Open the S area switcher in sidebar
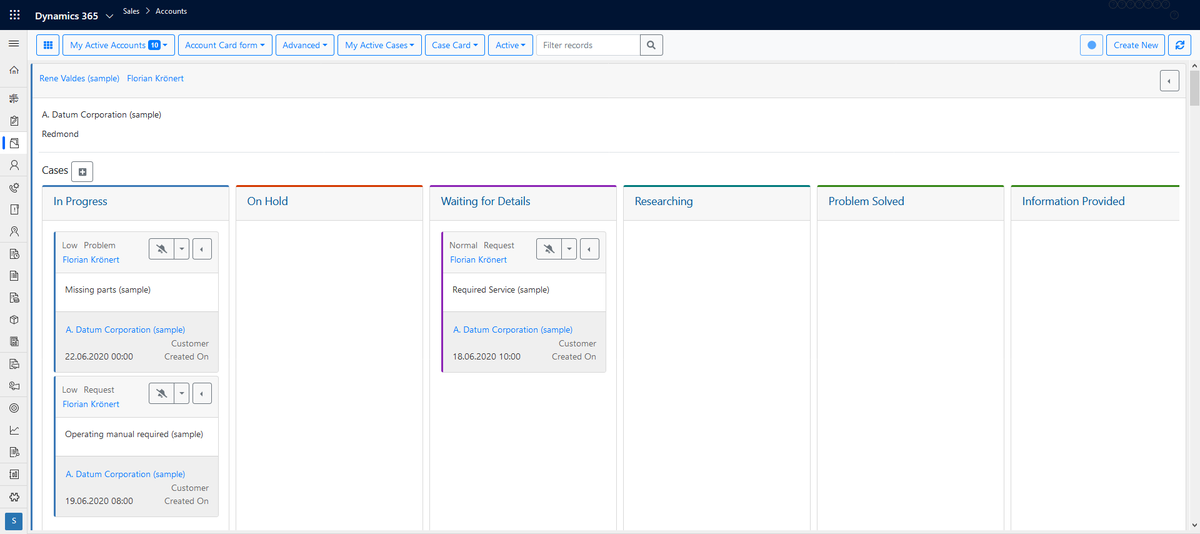 click(14, 520)
